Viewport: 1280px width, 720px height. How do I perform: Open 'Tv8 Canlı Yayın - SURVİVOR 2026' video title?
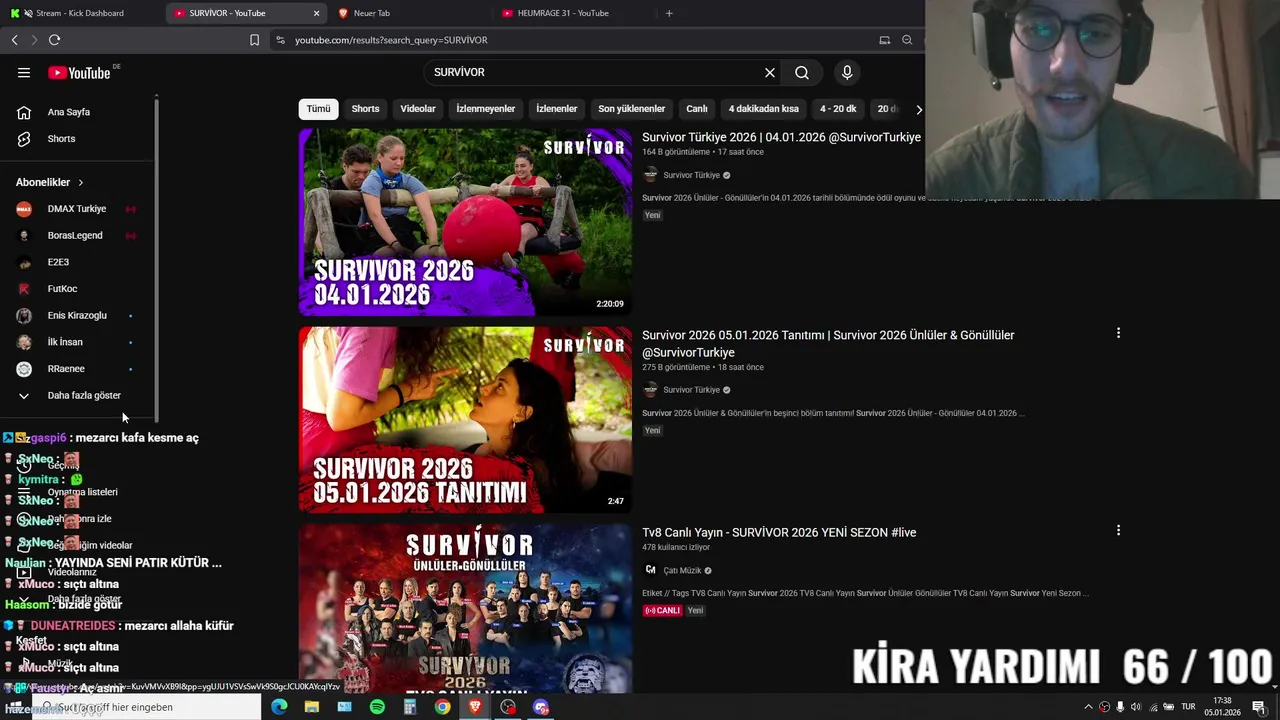[x=779, y=532]
